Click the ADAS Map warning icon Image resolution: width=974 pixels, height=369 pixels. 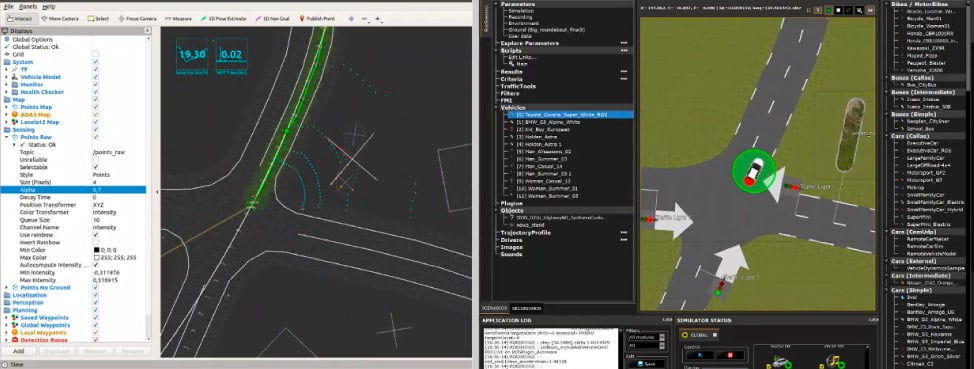tap(16, 114)
